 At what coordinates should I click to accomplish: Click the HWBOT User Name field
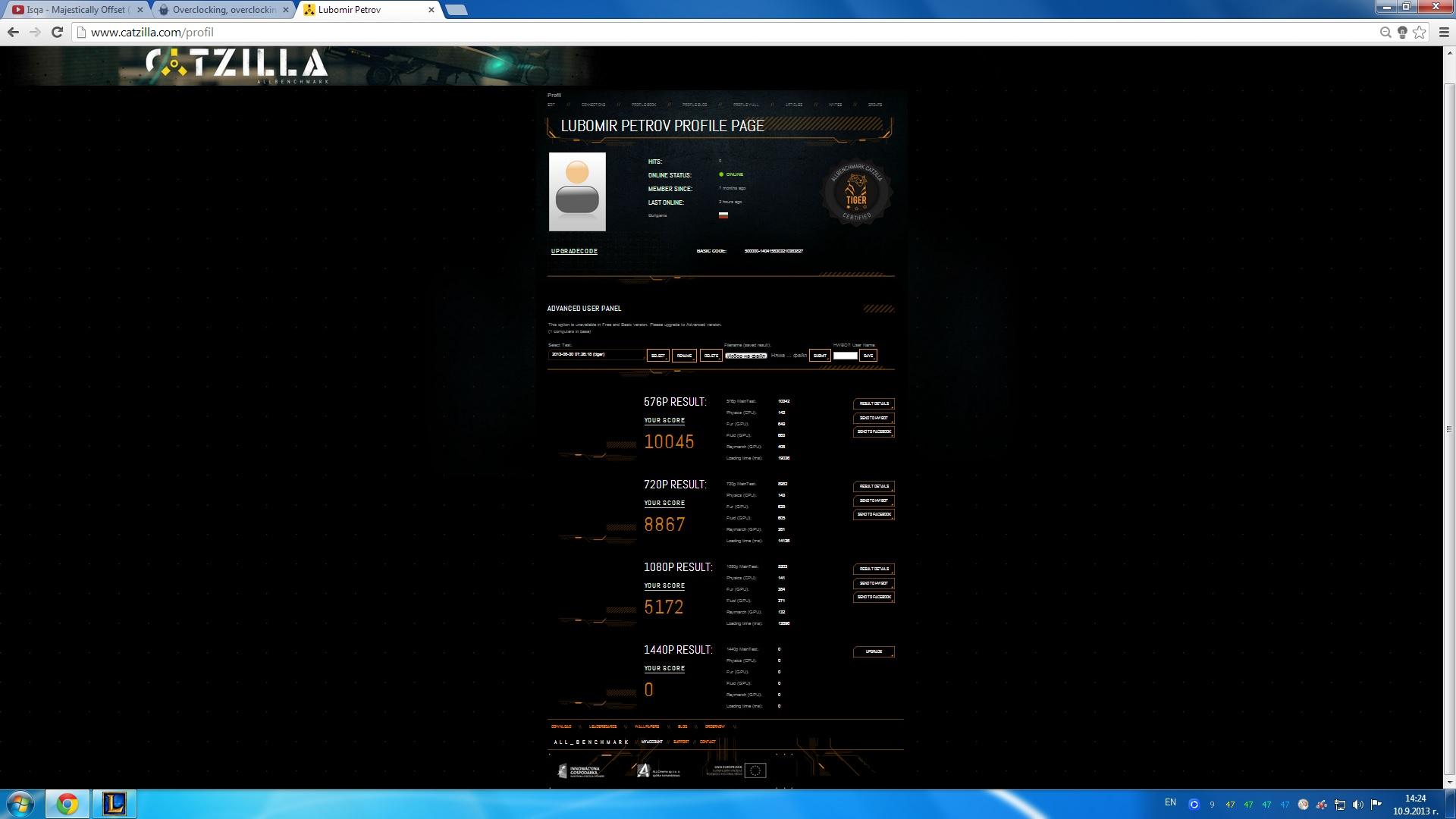click(845, 356)
